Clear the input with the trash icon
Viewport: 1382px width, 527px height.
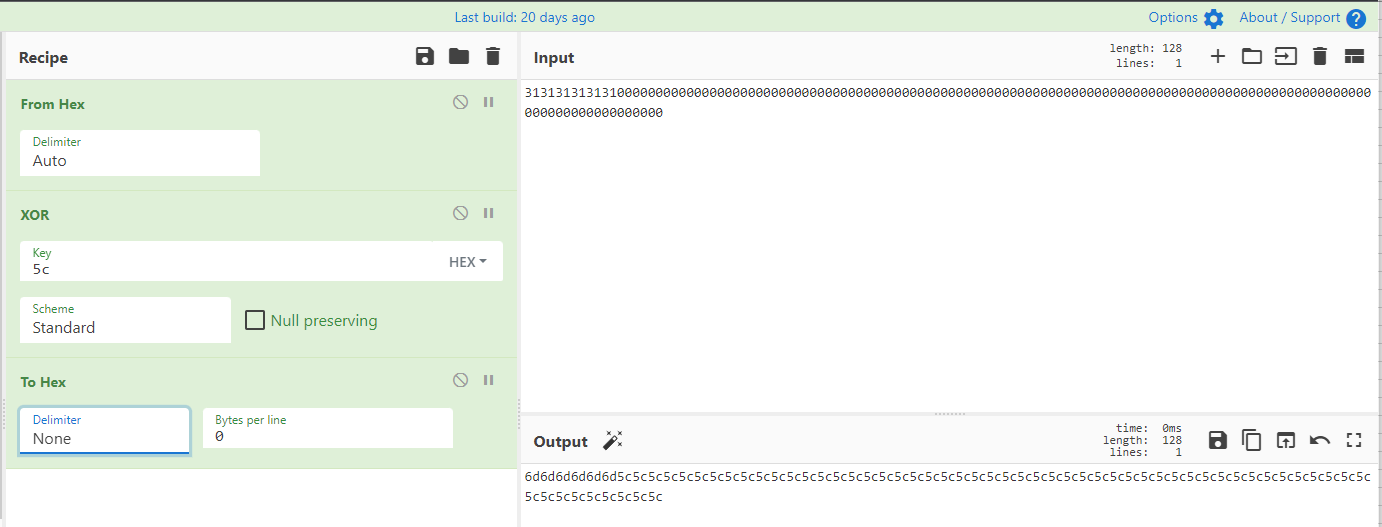point(1320,57)
